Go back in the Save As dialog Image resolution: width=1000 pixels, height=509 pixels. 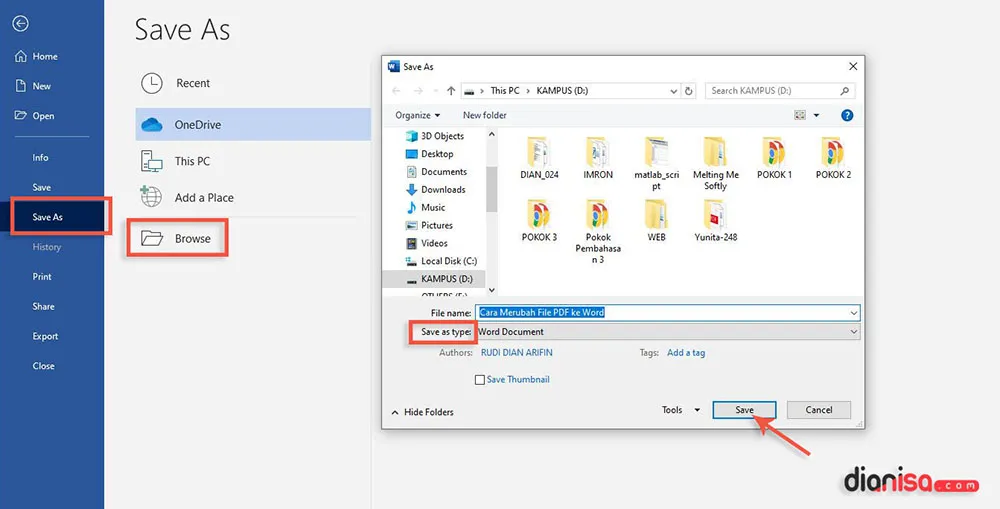click(x=396, y=91)
